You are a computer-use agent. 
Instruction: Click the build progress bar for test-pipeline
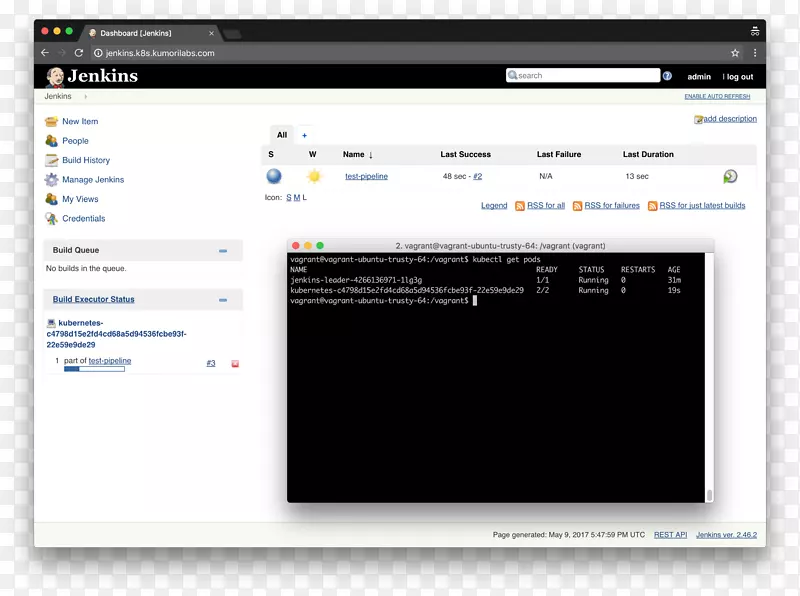point(94,369)
